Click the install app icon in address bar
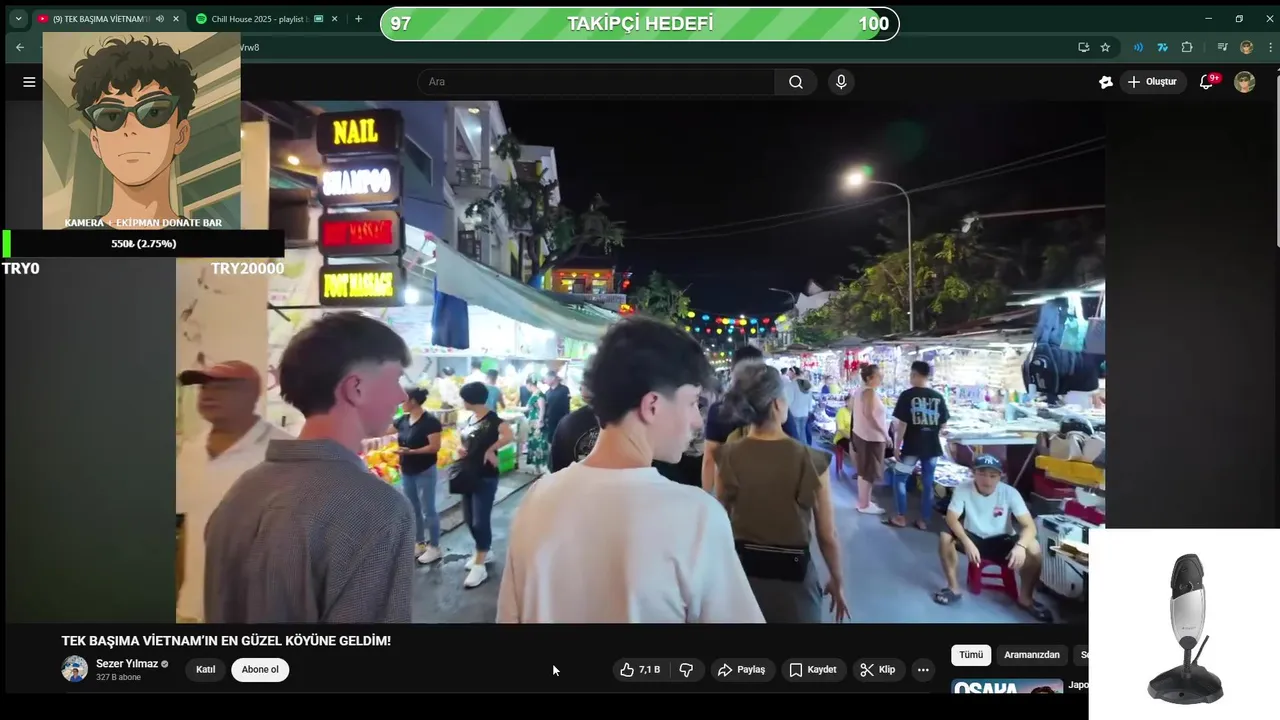The height and width of the screenshot is (720, 1280). click(x=1083, y=47)
